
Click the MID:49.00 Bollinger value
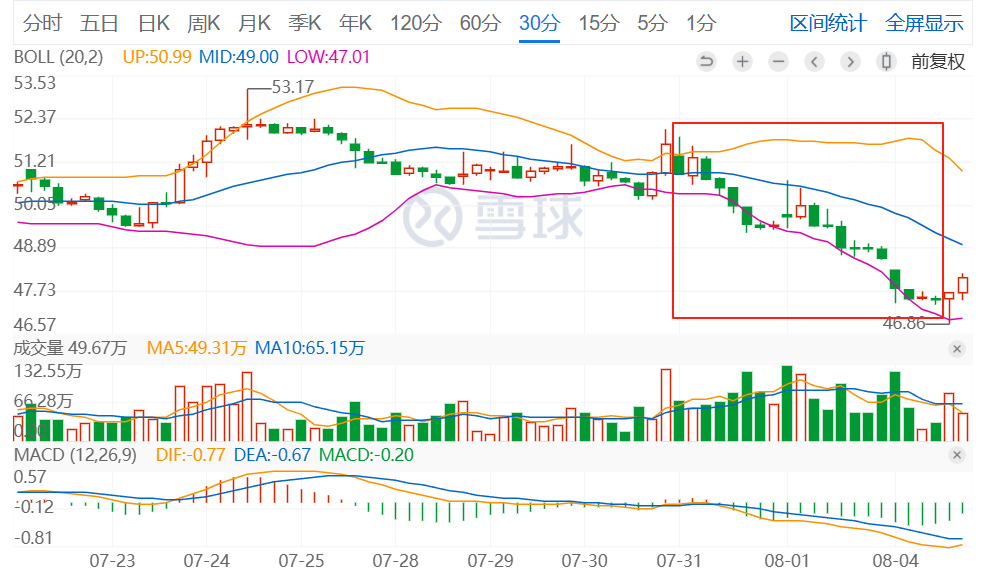coord(239,57)
